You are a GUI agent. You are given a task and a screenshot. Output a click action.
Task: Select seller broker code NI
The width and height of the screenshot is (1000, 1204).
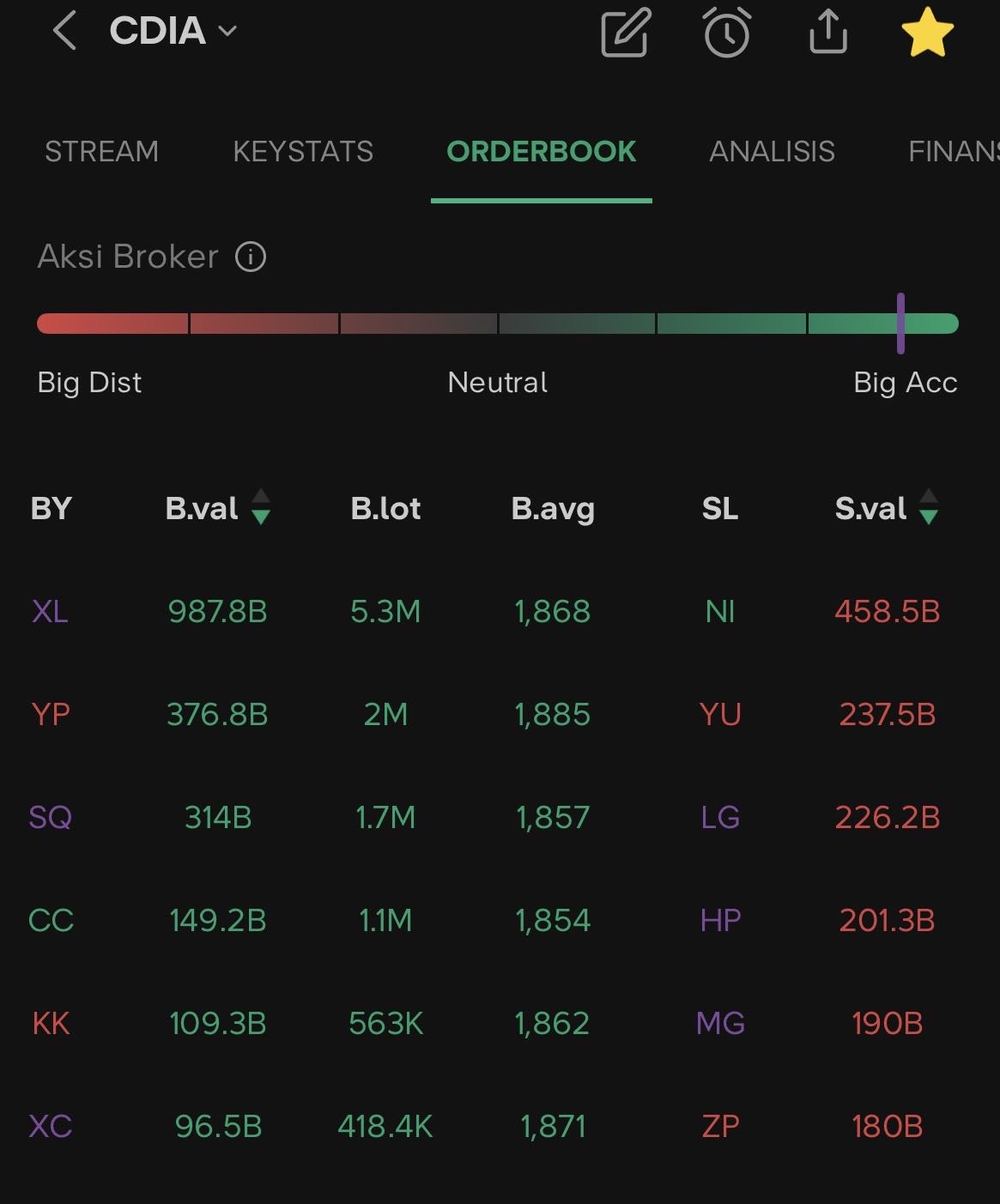pos(719,612)
